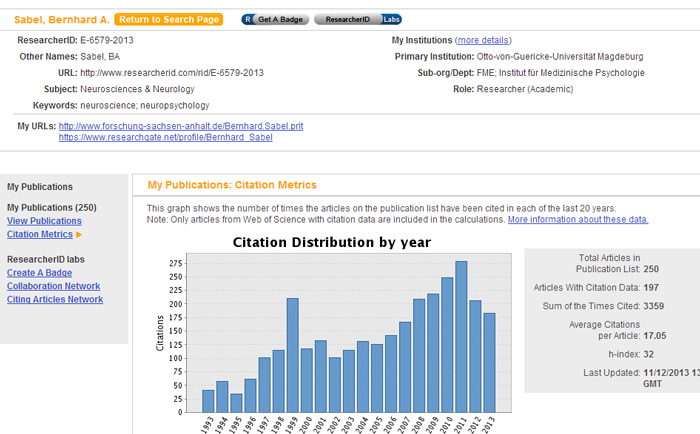Screen dimensions: 700x434
Task: Select the ResearcherID value E-6579-2013
Action: (107, 40)
